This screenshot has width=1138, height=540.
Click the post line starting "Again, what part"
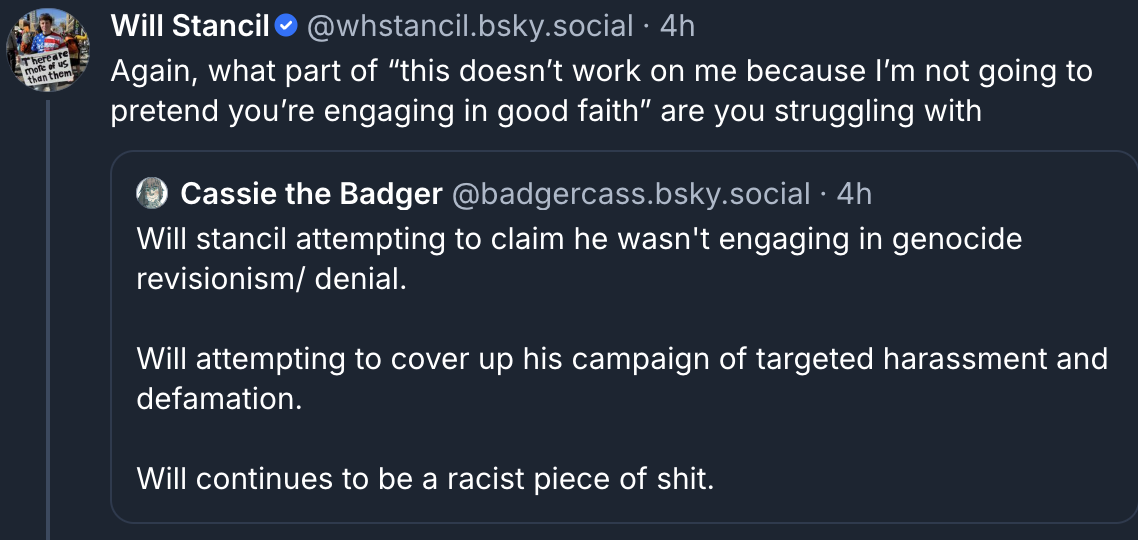[x=600, y=71]
